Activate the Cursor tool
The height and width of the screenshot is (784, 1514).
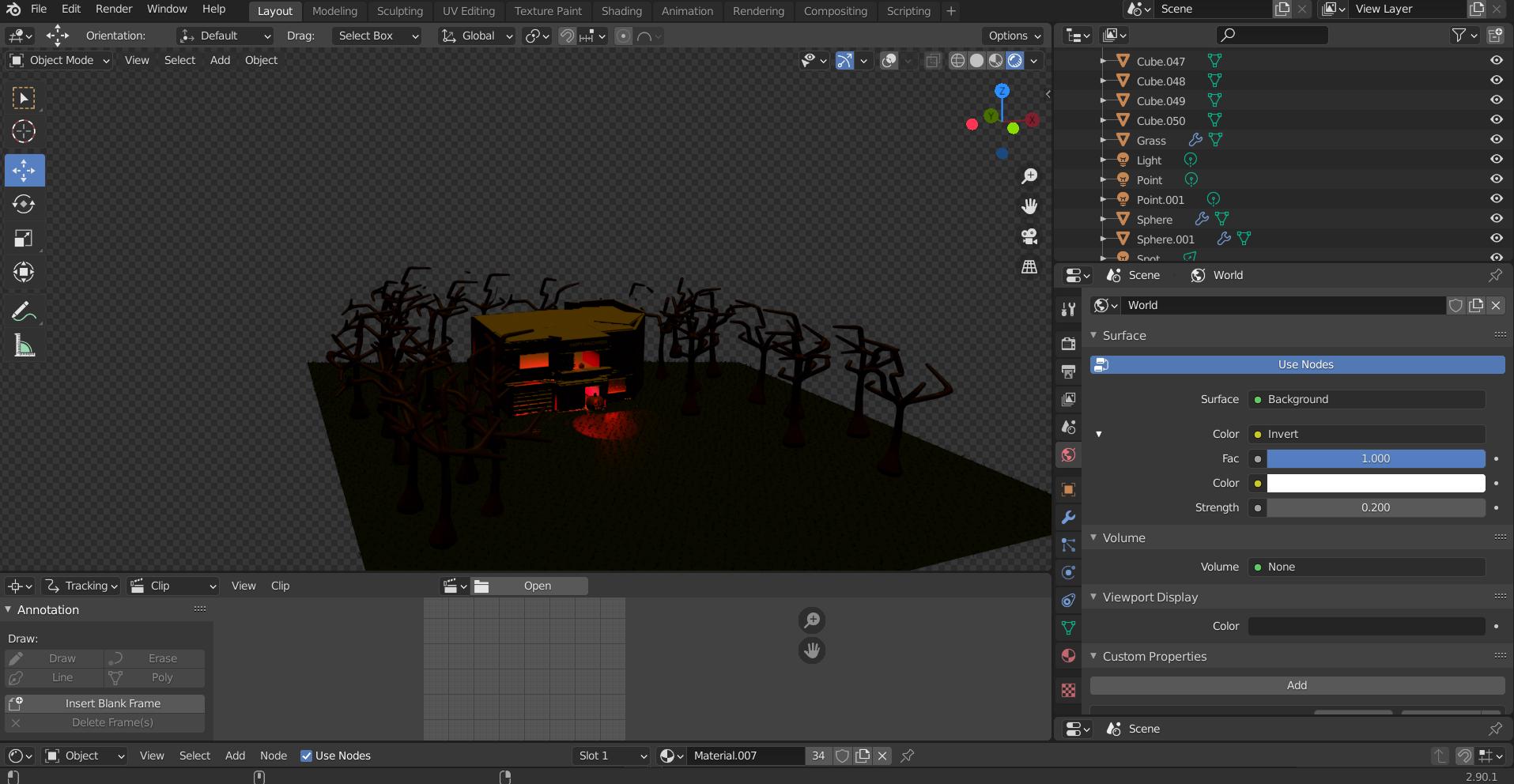click(x=24, y=131)
